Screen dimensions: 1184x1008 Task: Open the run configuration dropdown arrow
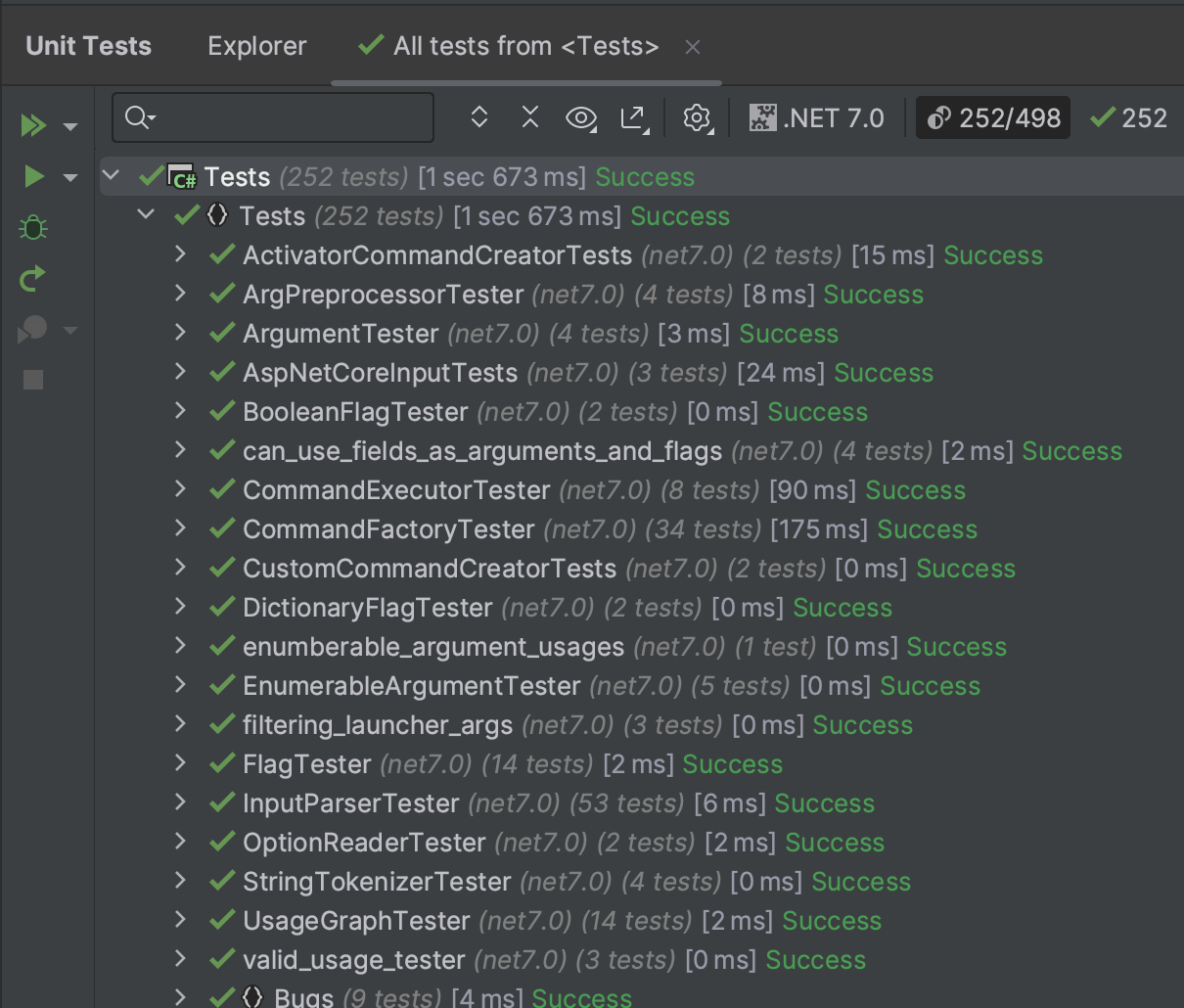coord(69,176)
